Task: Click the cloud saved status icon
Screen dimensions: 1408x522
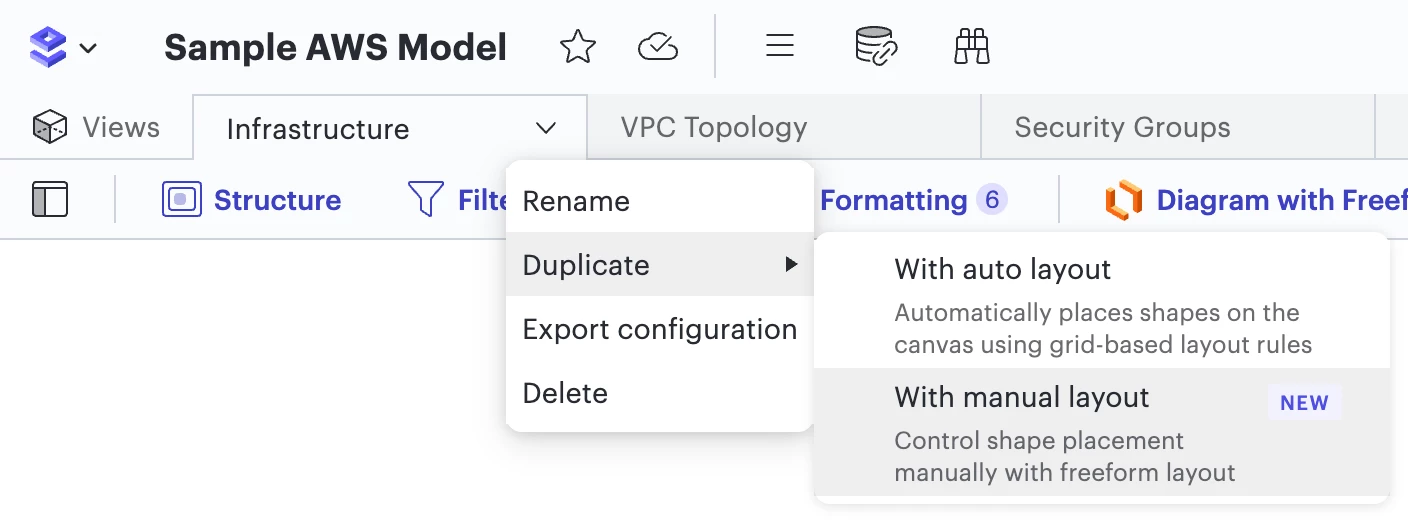Action: (x=658, y=46)
